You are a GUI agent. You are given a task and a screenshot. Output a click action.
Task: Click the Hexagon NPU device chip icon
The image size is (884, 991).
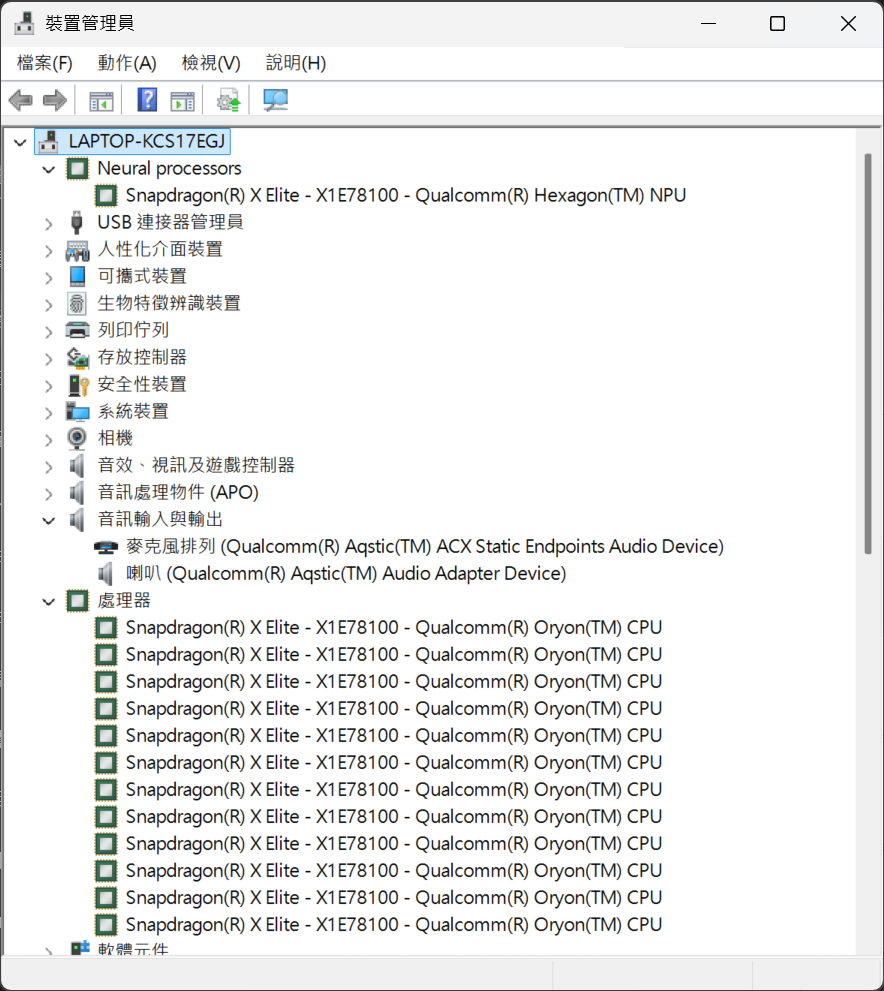click(106, 196)
